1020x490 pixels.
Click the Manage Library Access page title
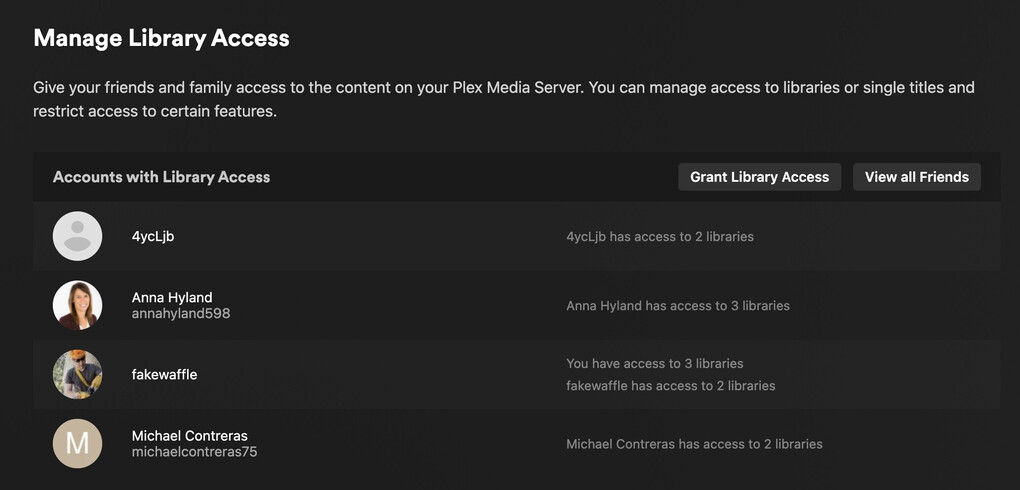click(x=161, y=39)
